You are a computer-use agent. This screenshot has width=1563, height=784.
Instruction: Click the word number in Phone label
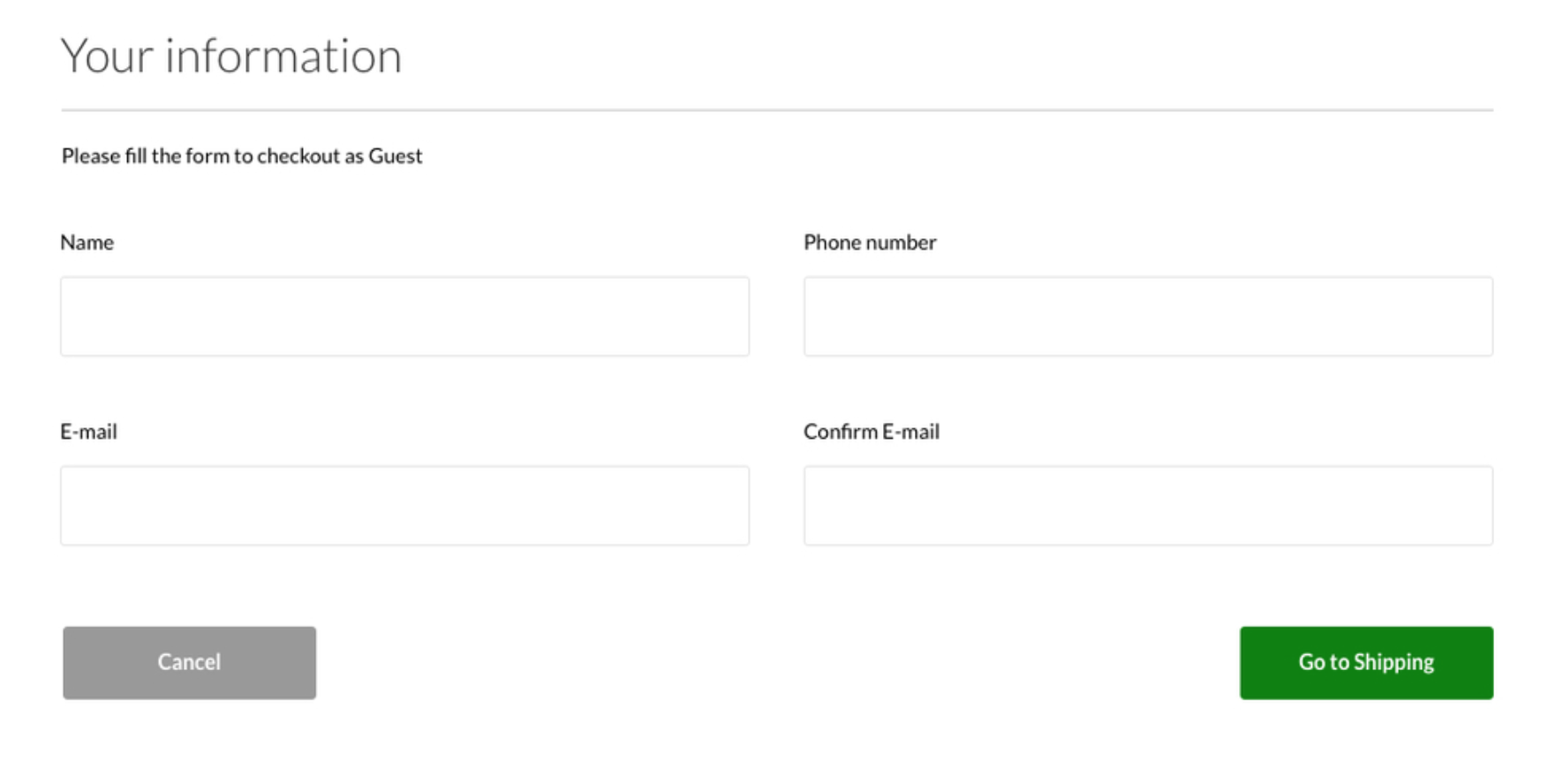click(x=901, y=242)
